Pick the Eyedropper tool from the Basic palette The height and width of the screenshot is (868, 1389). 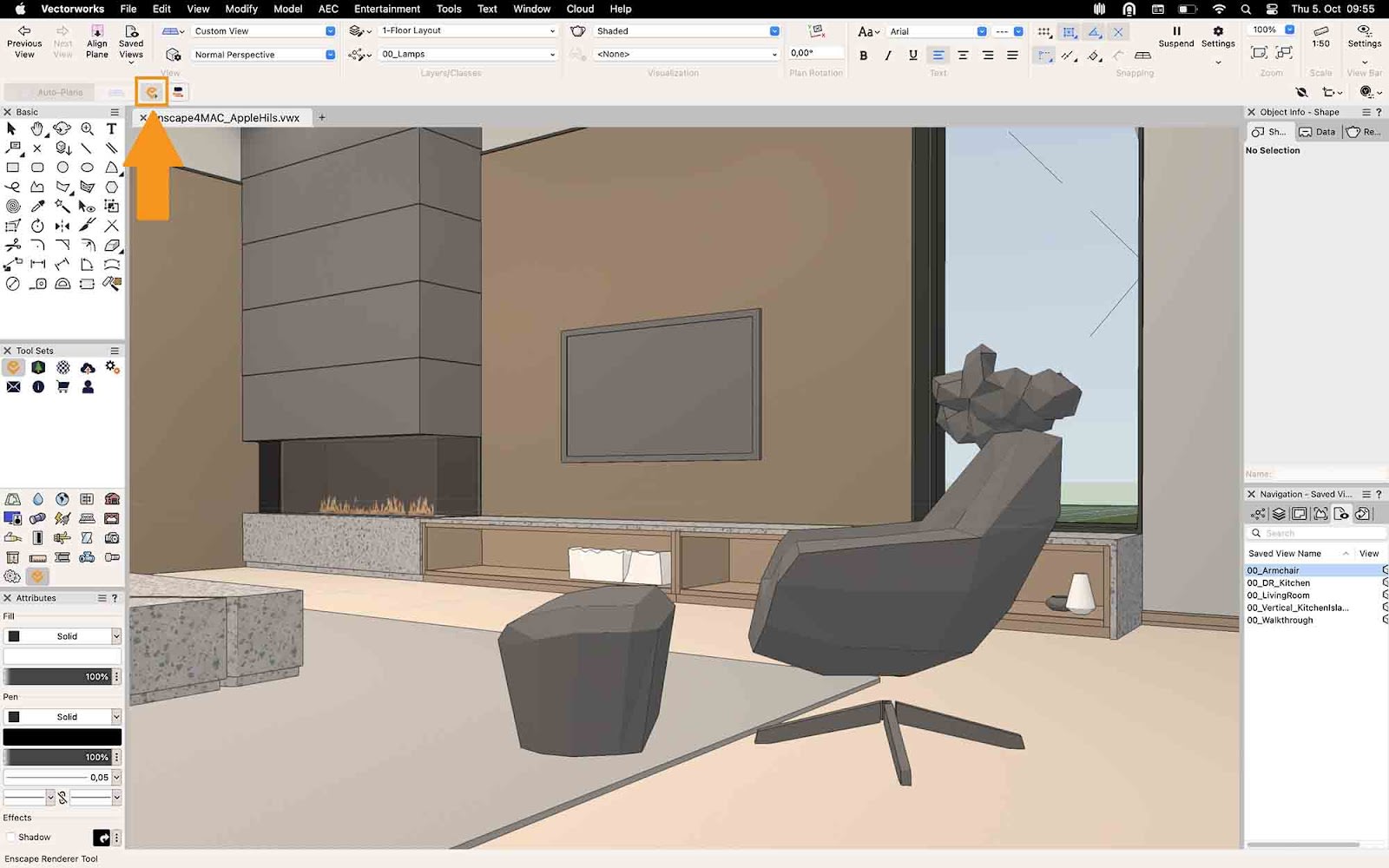click(36, 206)
